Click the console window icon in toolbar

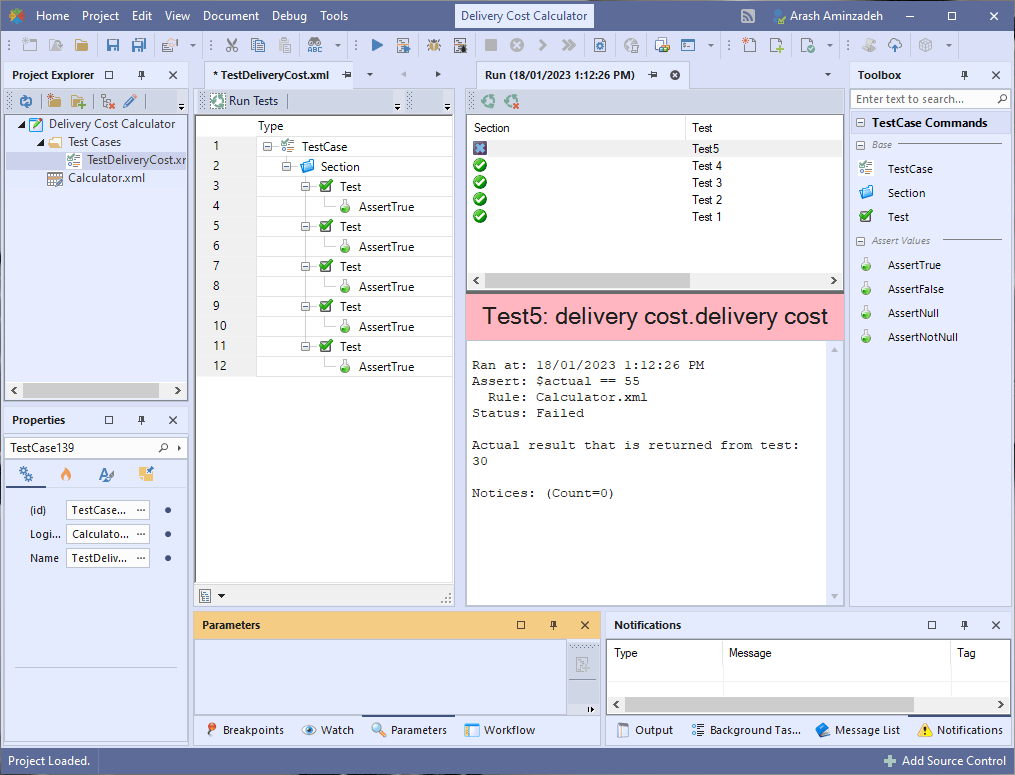click(687, 45)
